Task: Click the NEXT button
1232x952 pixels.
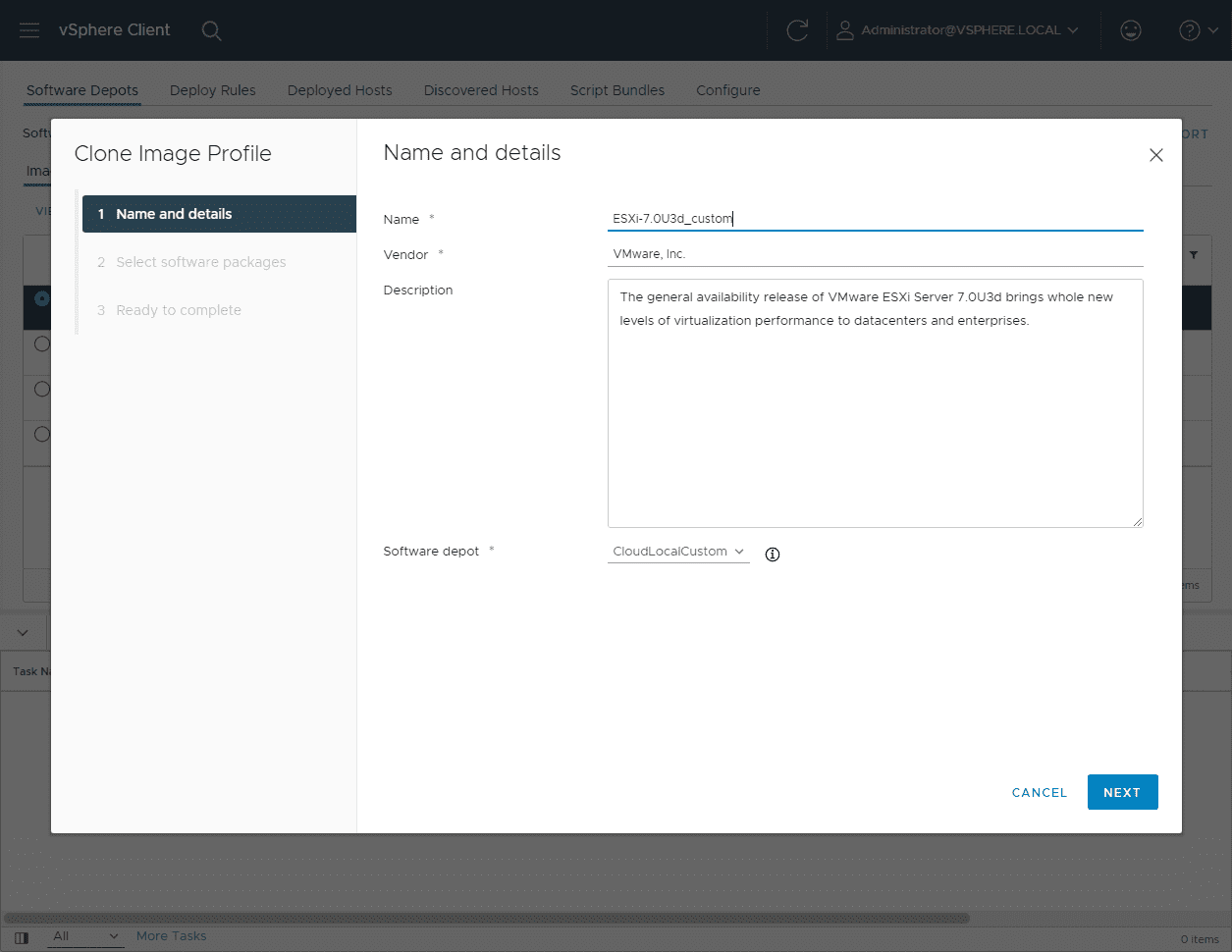Action: point(1122,792)
